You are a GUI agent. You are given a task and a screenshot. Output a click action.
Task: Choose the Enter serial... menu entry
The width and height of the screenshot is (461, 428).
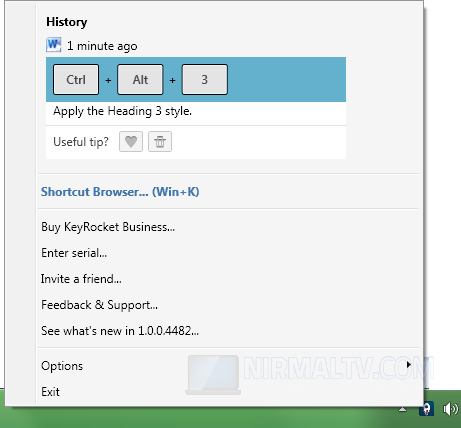(x=74, y=253)
